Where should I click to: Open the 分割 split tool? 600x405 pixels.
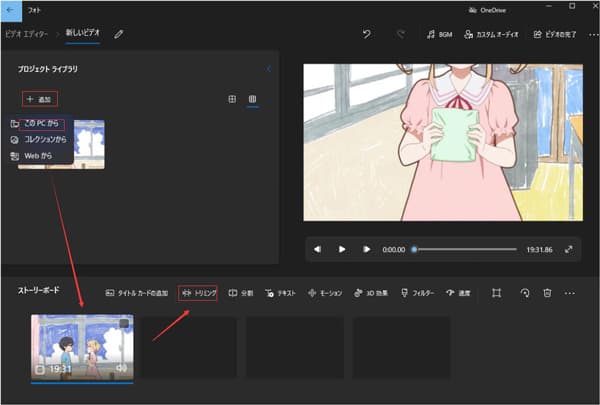241,293
